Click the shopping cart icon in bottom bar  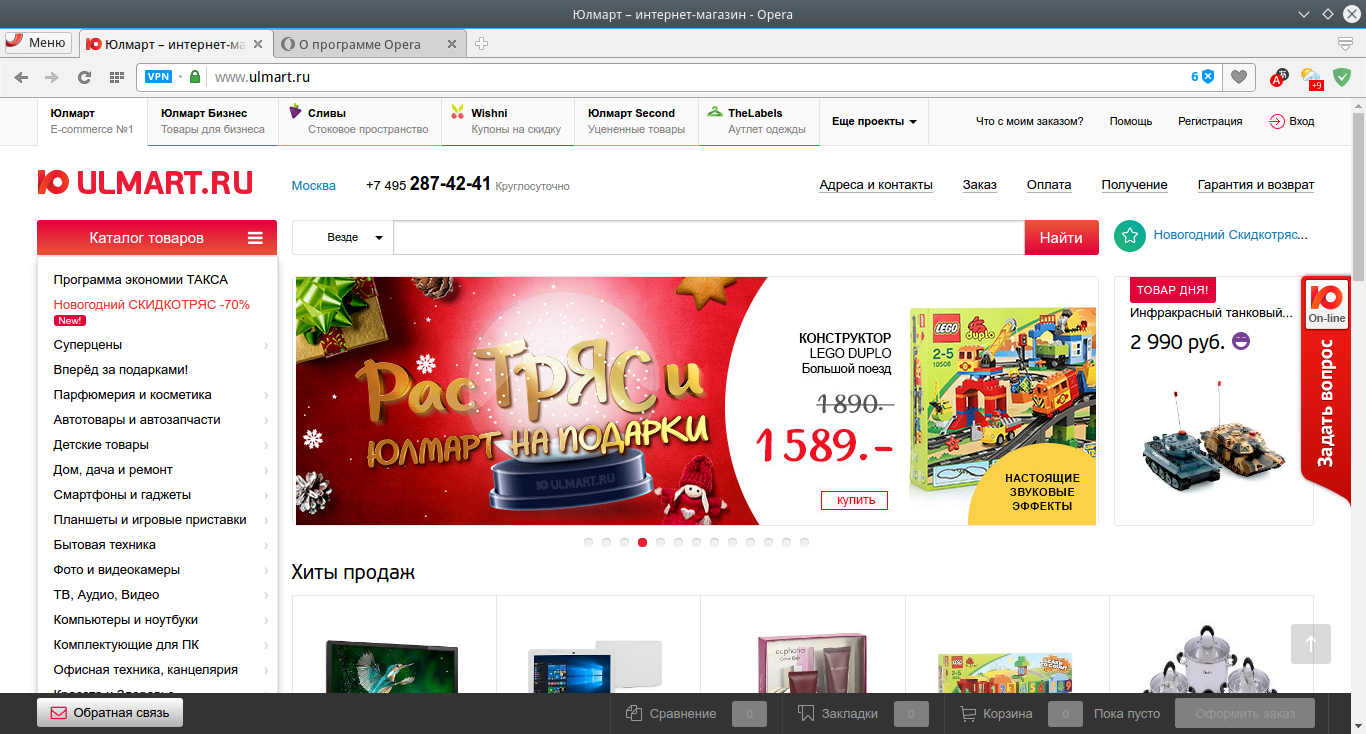968,714
